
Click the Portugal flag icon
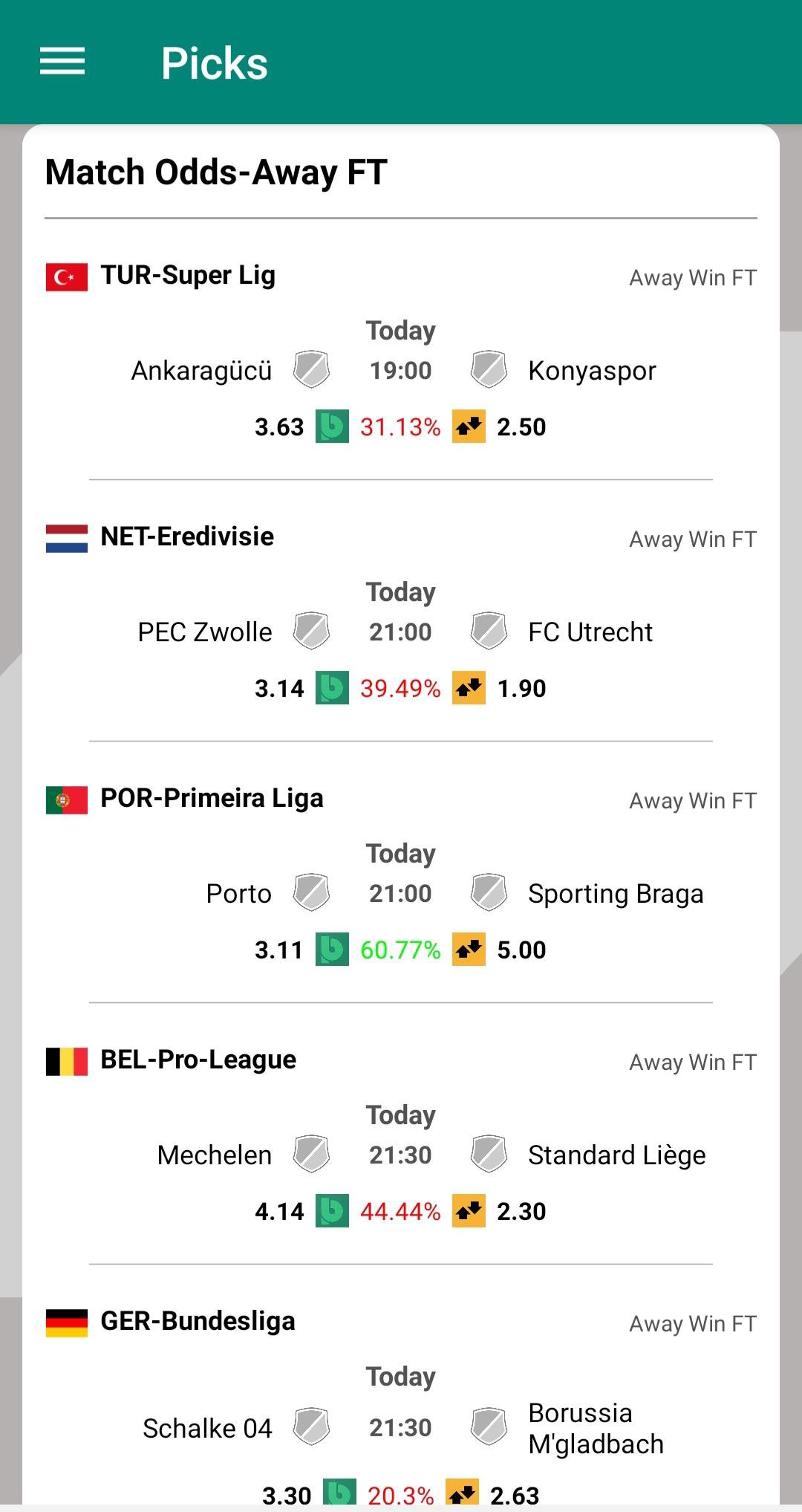tap(67, 800)
